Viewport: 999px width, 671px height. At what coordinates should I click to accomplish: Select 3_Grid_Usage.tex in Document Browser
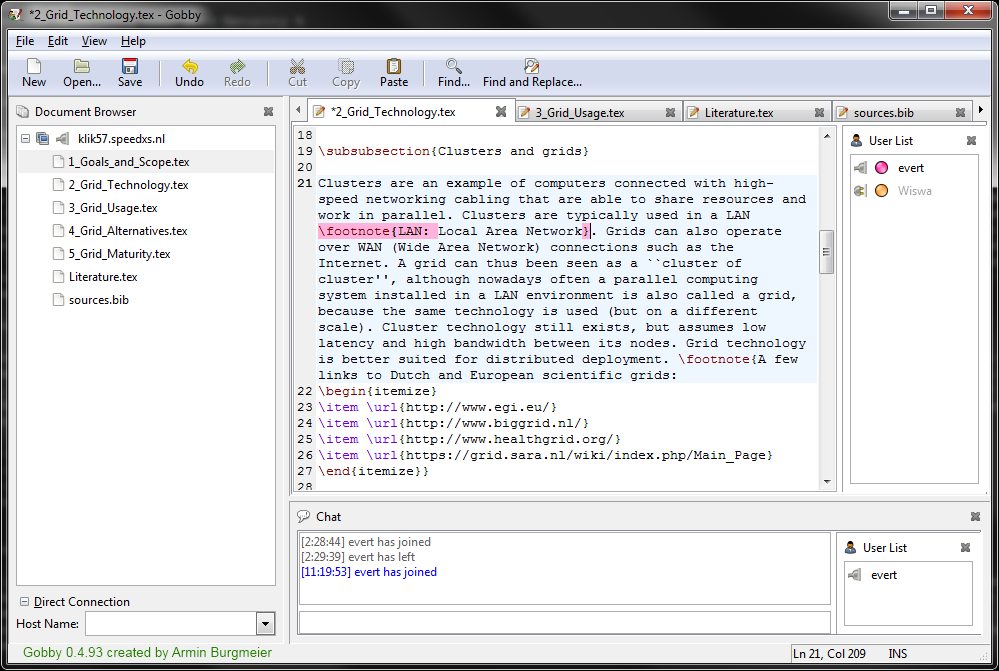click(x=113, y=208)
